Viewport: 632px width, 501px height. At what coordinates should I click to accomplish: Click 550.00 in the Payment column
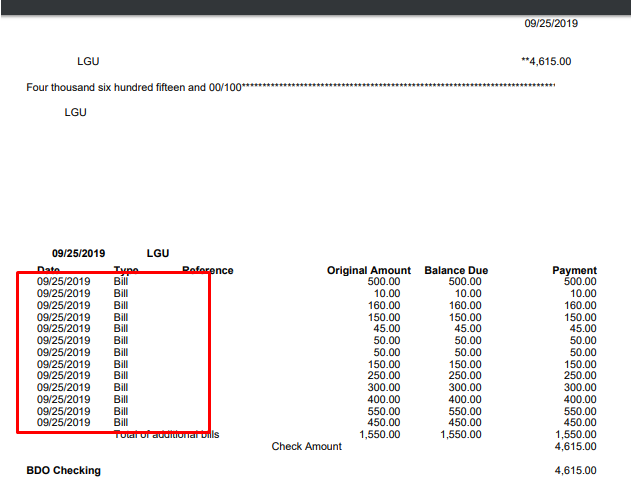click(580, 412)
